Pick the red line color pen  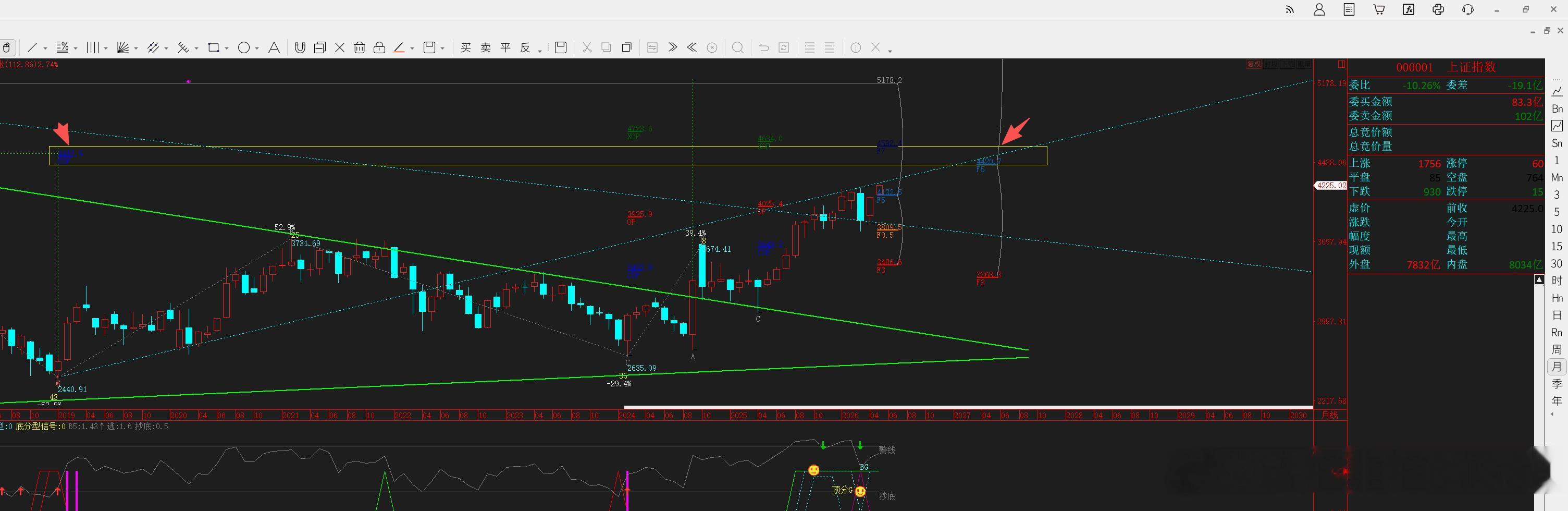399,47
